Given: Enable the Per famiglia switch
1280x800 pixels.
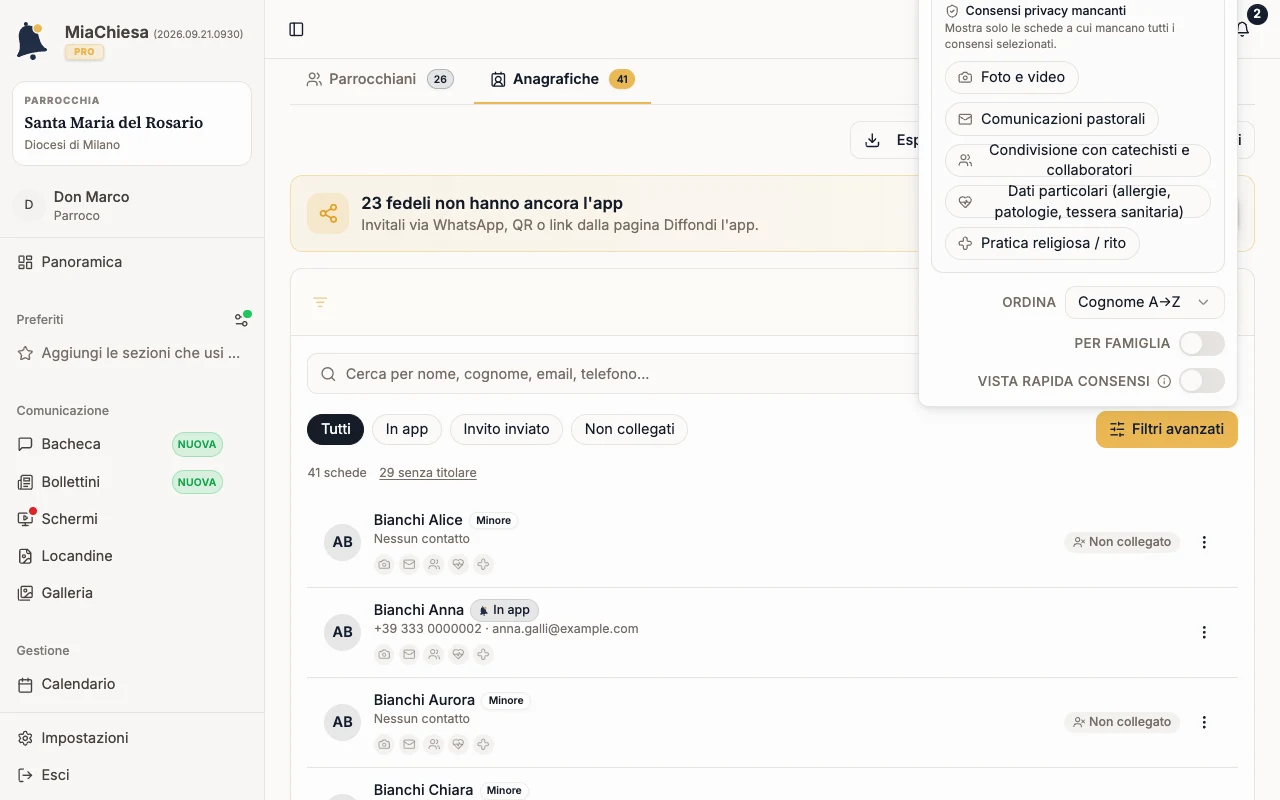Looking at the screenshot, I should tap(1201, 343).
